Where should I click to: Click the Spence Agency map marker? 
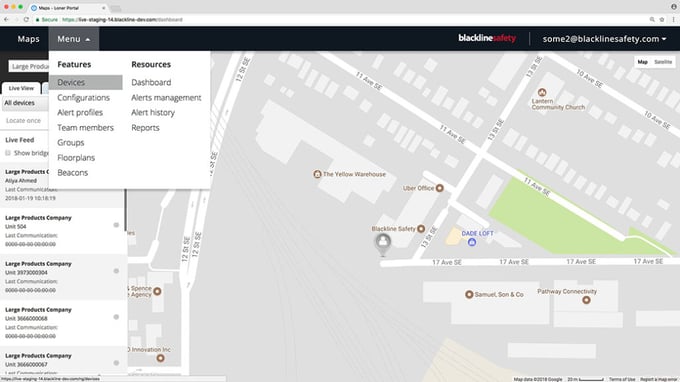point(157,291)
